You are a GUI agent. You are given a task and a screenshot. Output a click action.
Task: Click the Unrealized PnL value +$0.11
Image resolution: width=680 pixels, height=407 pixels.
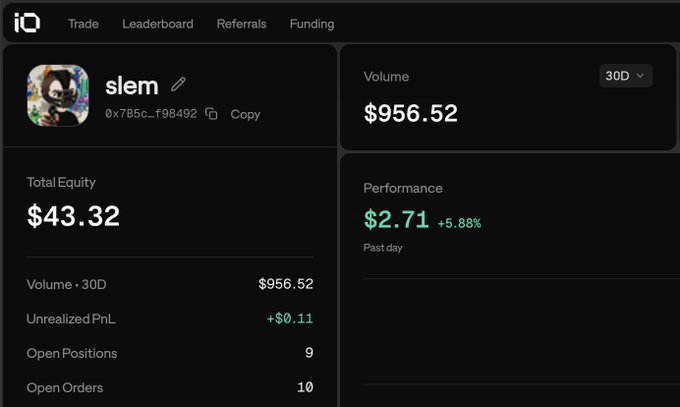point(290,318)
